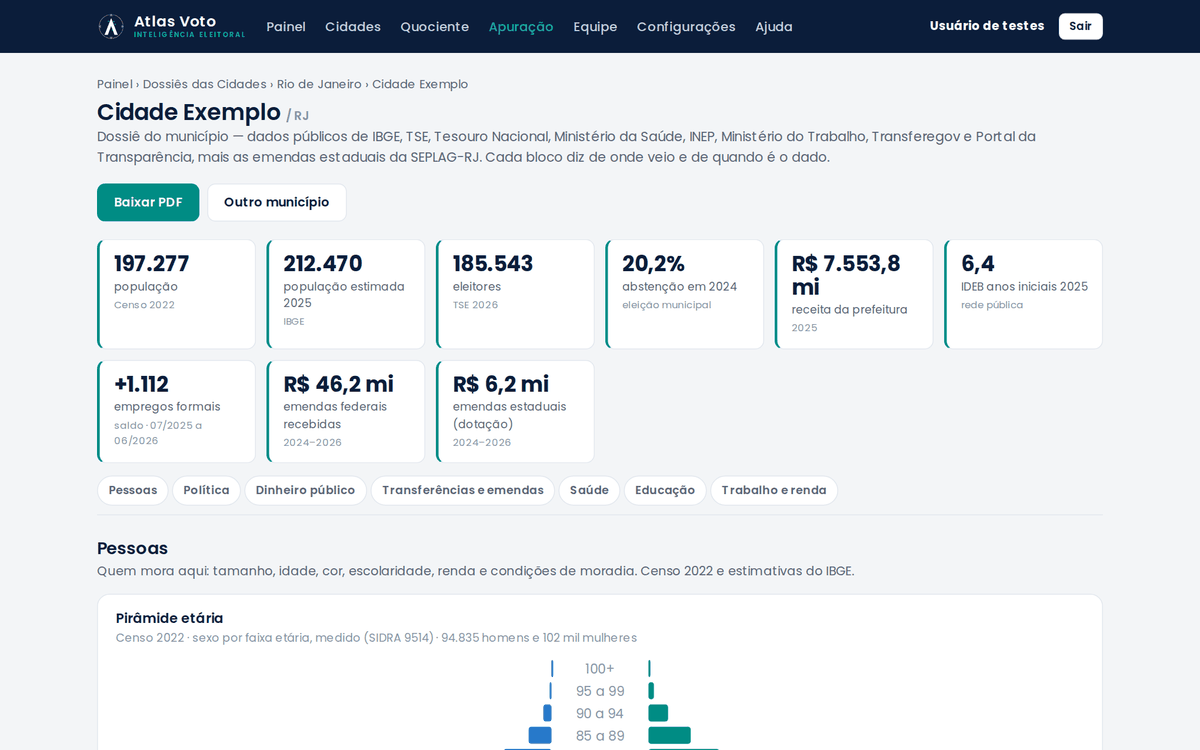Select the Saúde section chip
This screenshot has width=1200, height=750.
(x=589, y=490)
